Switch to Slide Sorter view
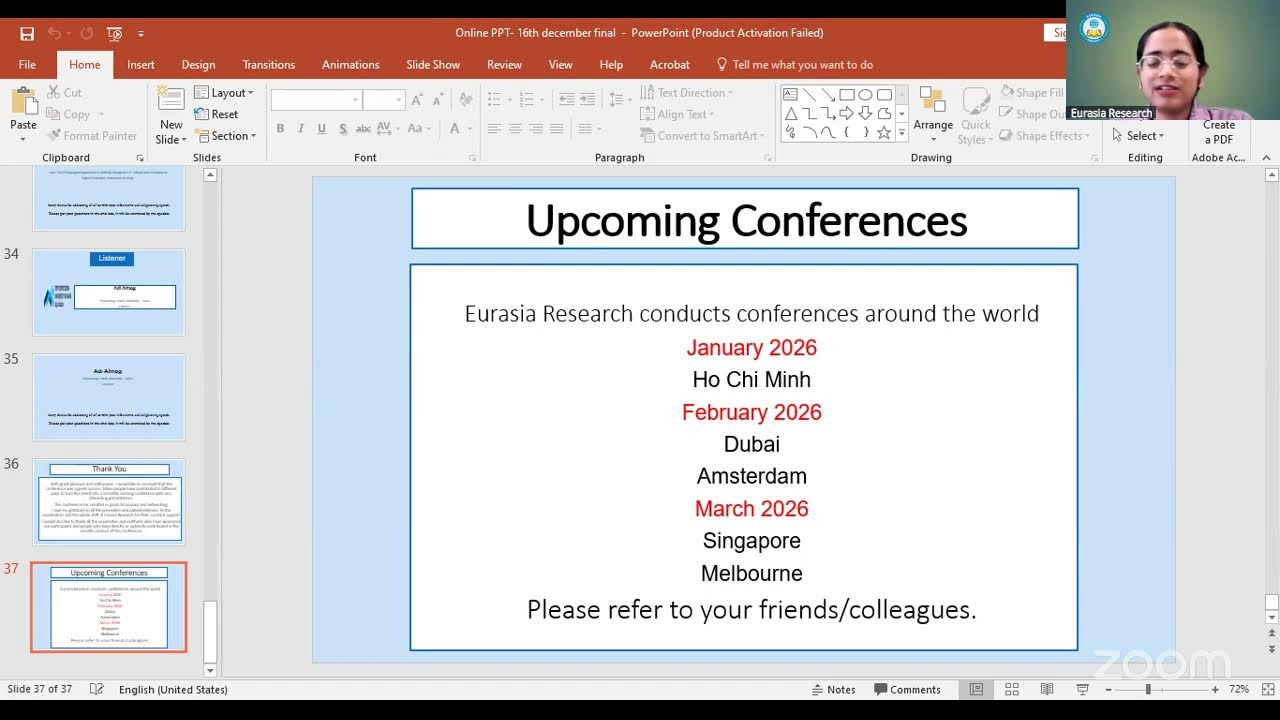The image size is (1280, 720). (1012, 690)
